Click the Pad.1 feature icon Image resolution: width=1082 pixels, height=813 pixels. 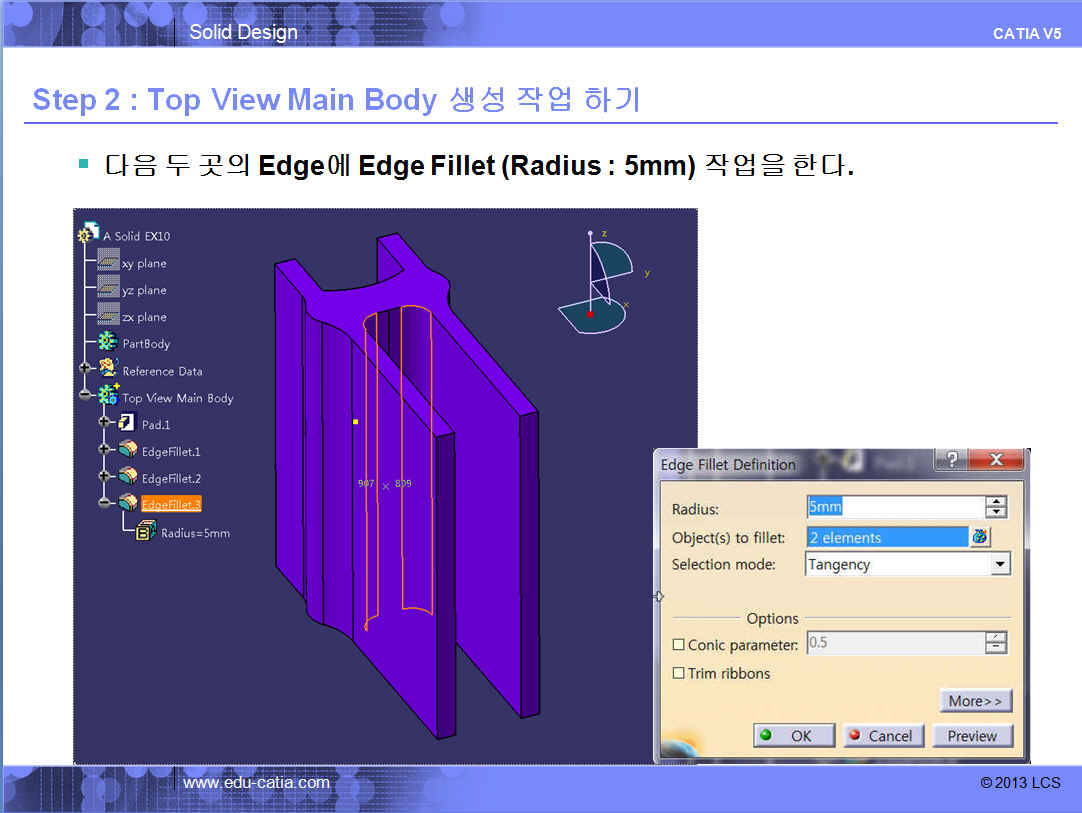click(x=126, y=422)
